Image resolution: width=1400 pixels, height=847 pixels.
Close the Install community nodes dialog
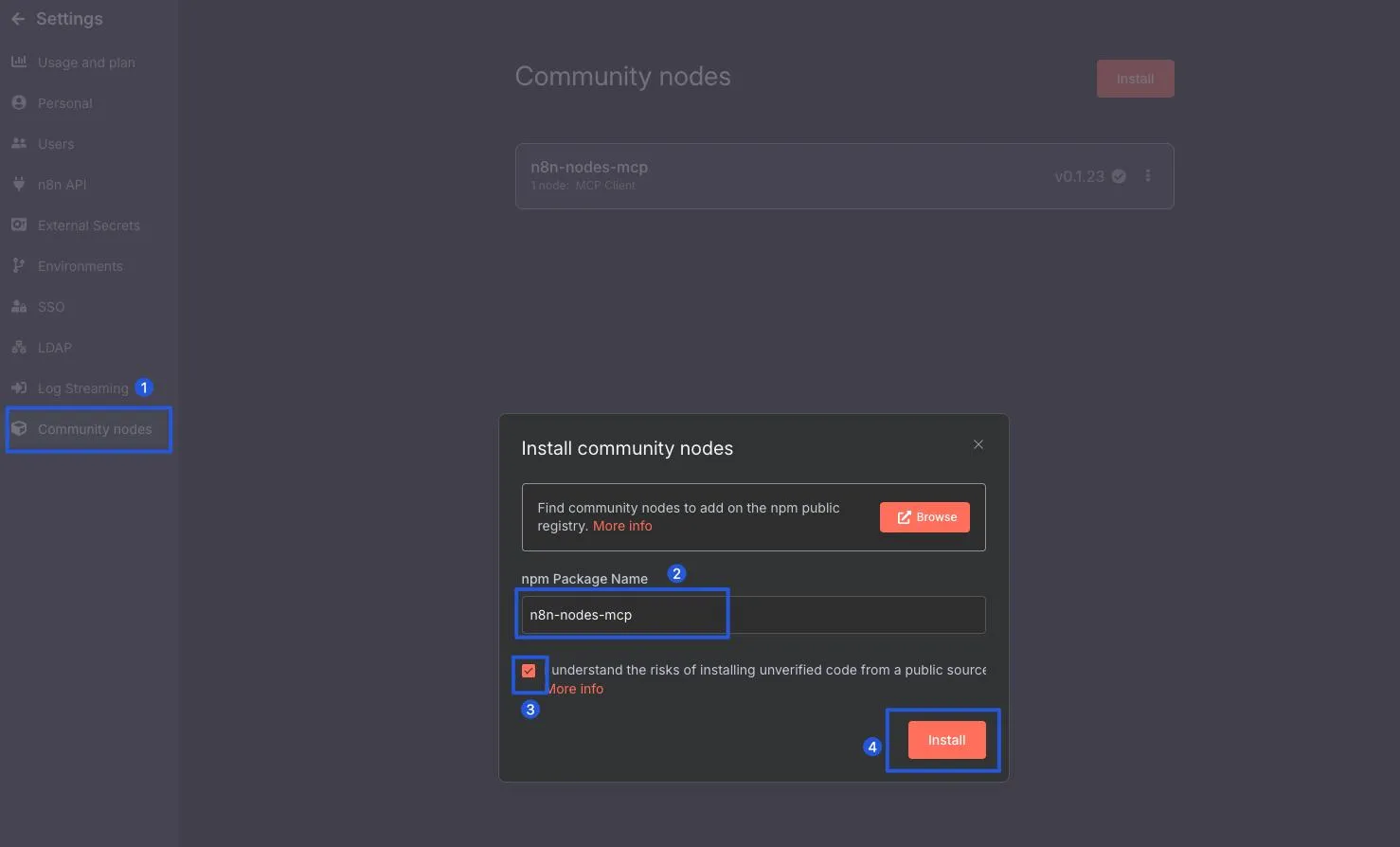pyautogui.click(x=978, y=444)
